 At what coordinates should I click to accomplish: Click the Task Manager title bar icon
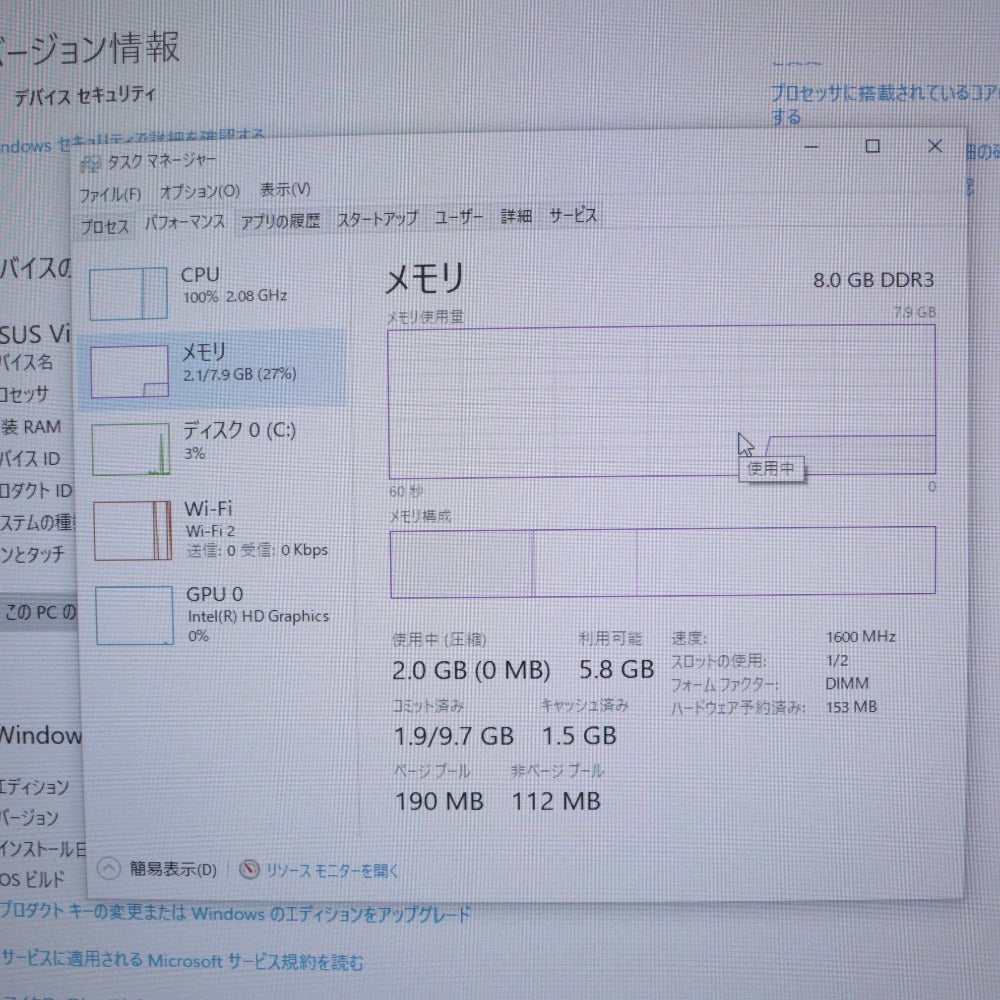91,163
